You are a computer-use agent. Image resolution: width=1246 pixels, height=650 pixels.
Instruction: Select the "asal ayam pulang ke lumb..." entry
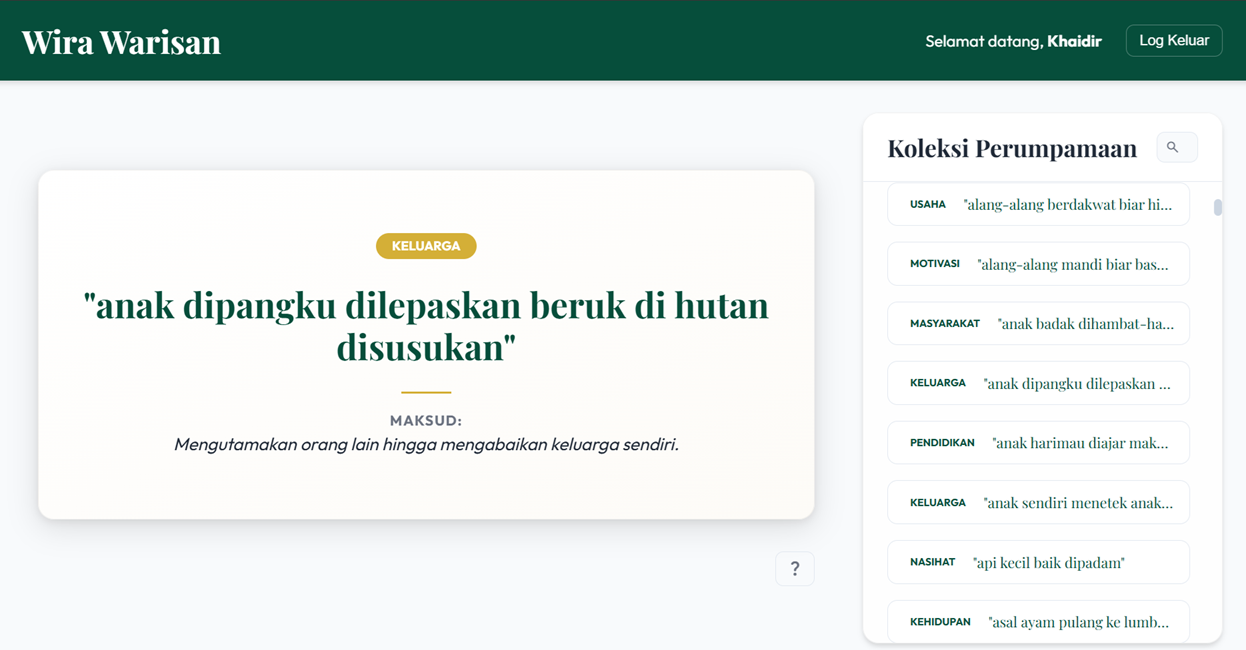pyautogui.click(x=1038, y=621)
